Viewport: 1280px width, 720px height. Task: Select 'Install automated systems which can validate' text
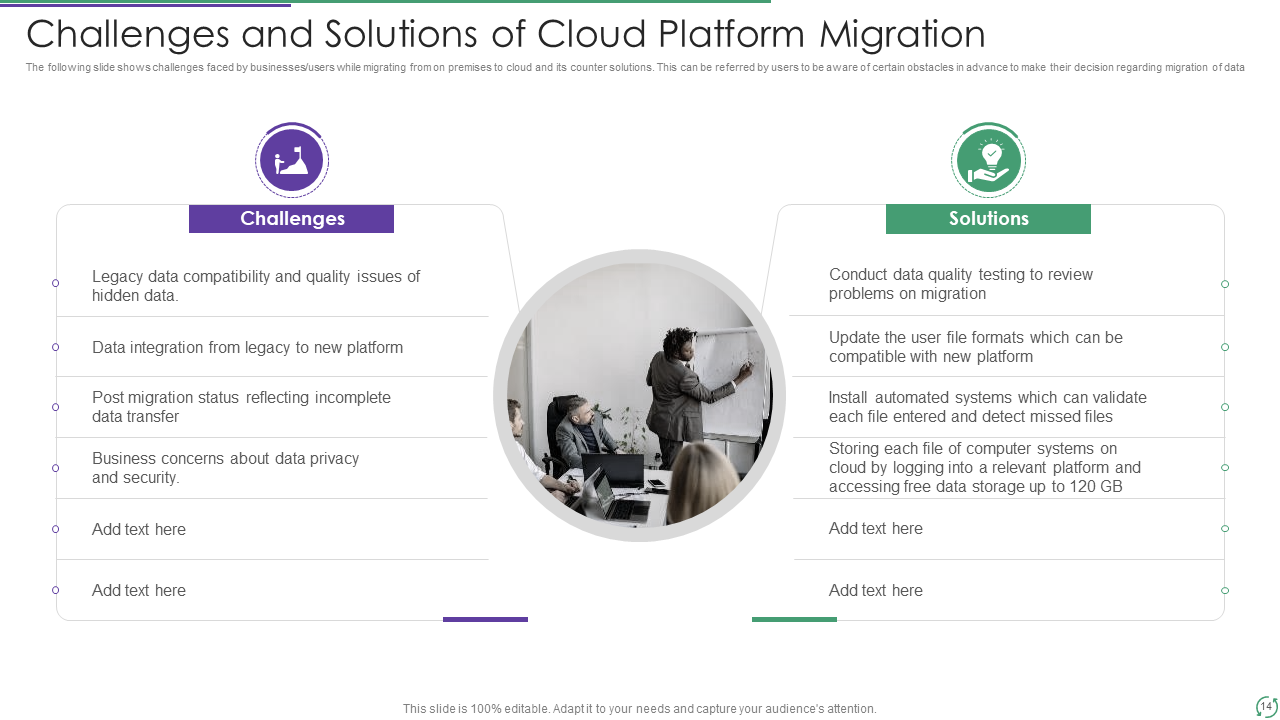[x=988, y=407]
